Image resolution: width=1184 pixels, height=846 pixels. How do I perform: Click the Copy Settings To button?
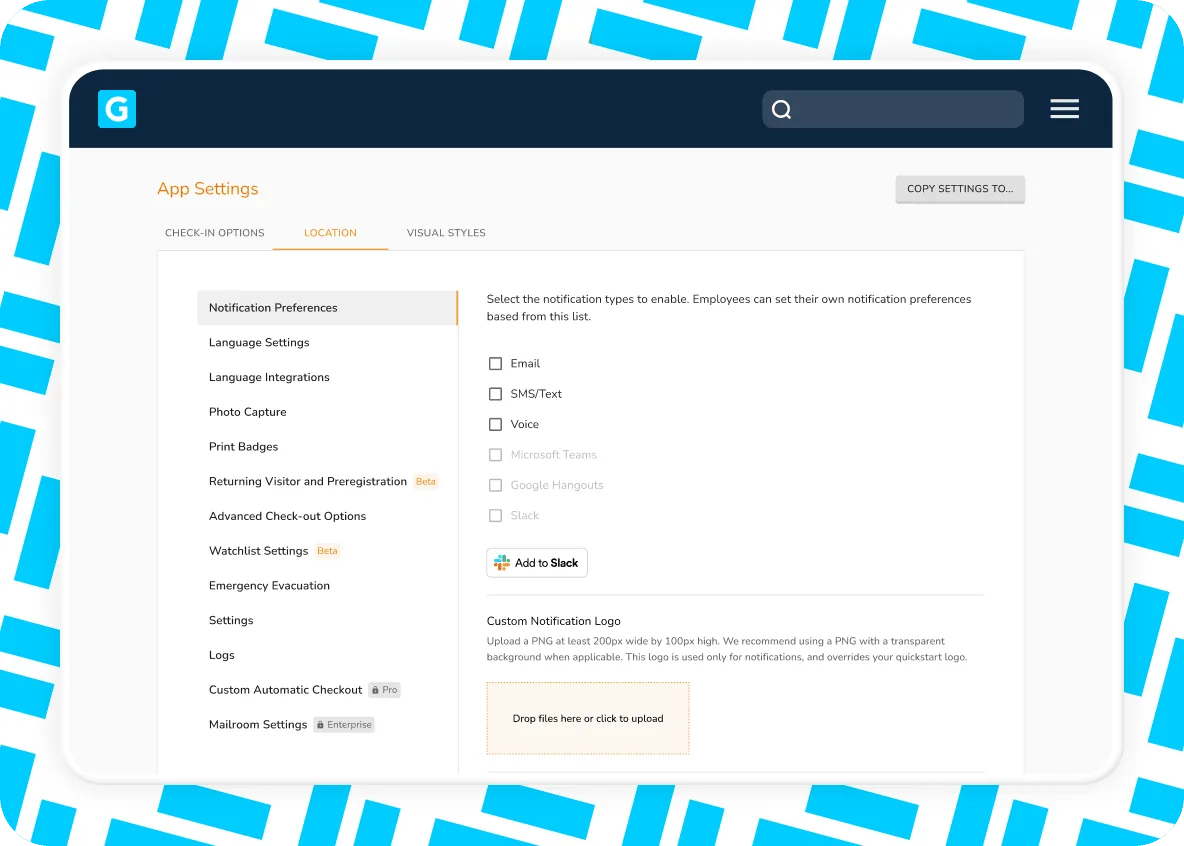click(960, 189)
